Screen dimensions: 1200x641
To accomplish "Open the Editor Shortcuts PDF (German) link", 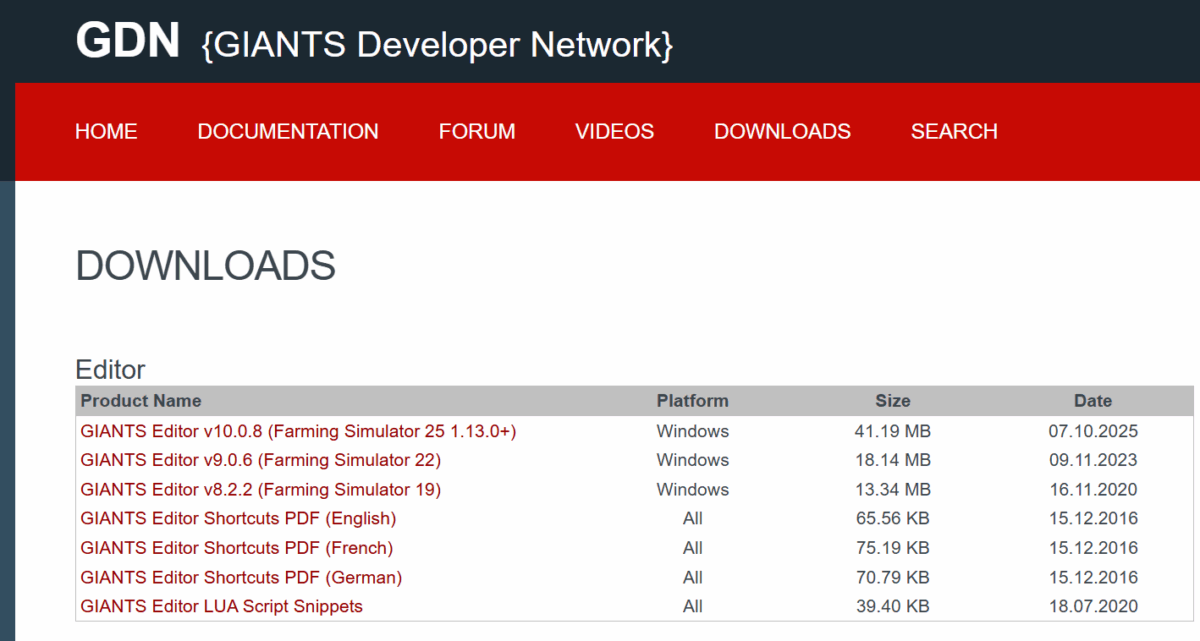I will [241, 578].
